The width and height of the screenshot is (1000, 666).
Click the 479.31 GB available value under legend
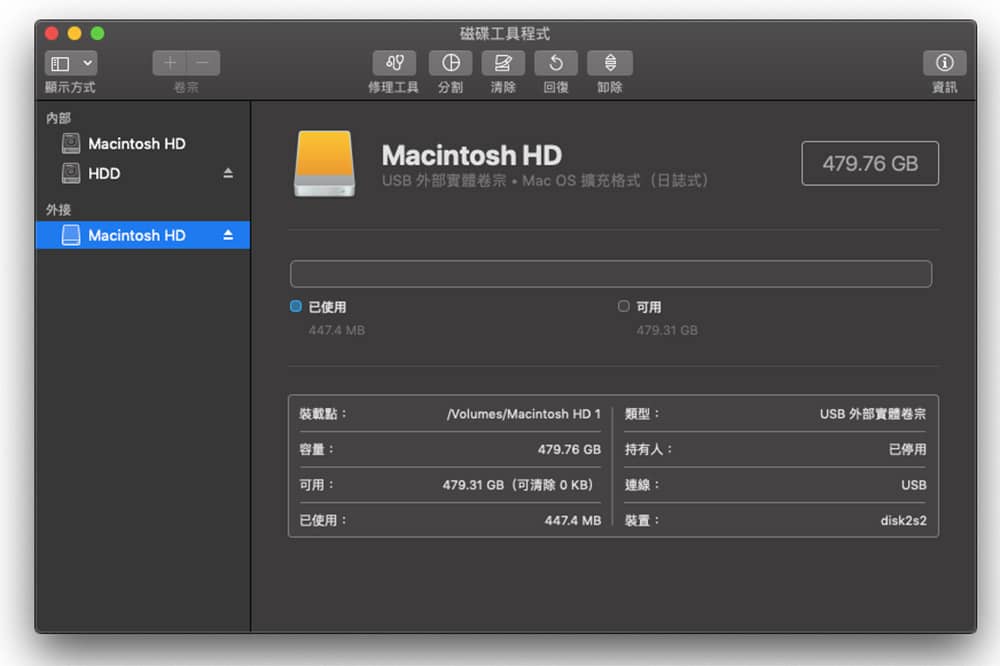coord(667,330)
